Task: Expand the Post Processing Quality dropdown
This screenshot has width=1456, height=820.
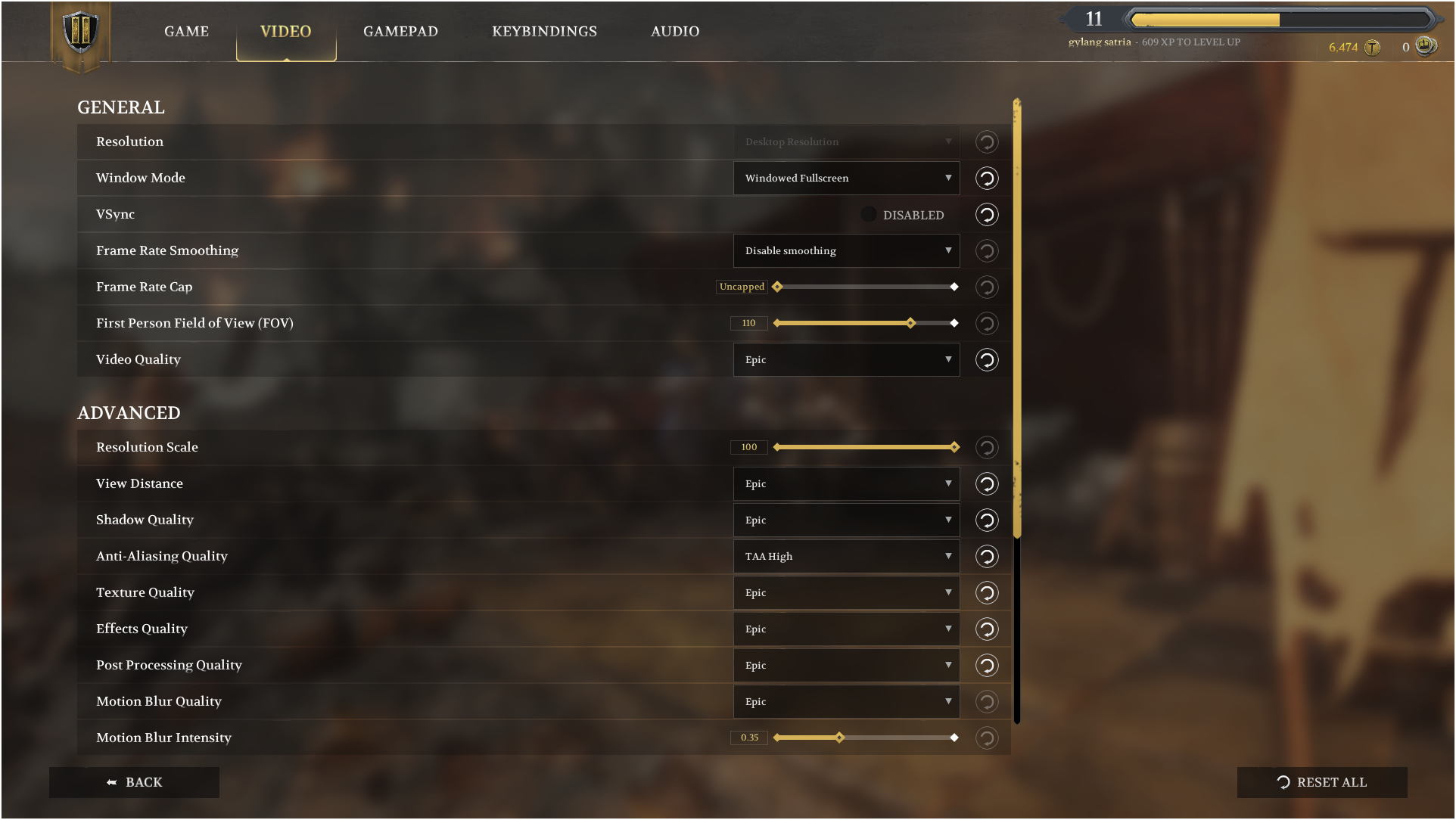Action: [x=846, y=665]
